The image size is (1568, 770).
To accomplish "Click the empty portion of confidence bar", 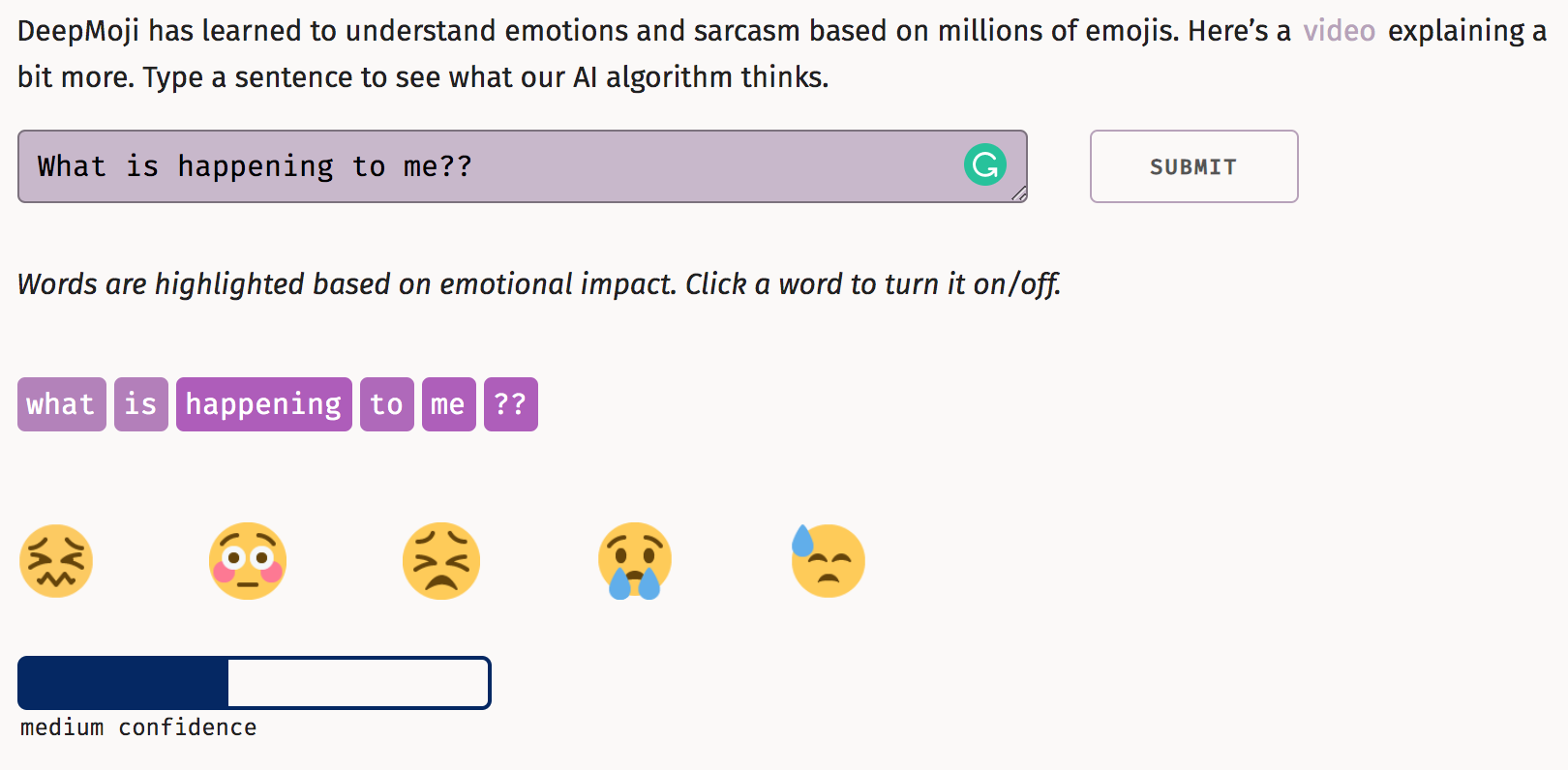I will (358, 683).
